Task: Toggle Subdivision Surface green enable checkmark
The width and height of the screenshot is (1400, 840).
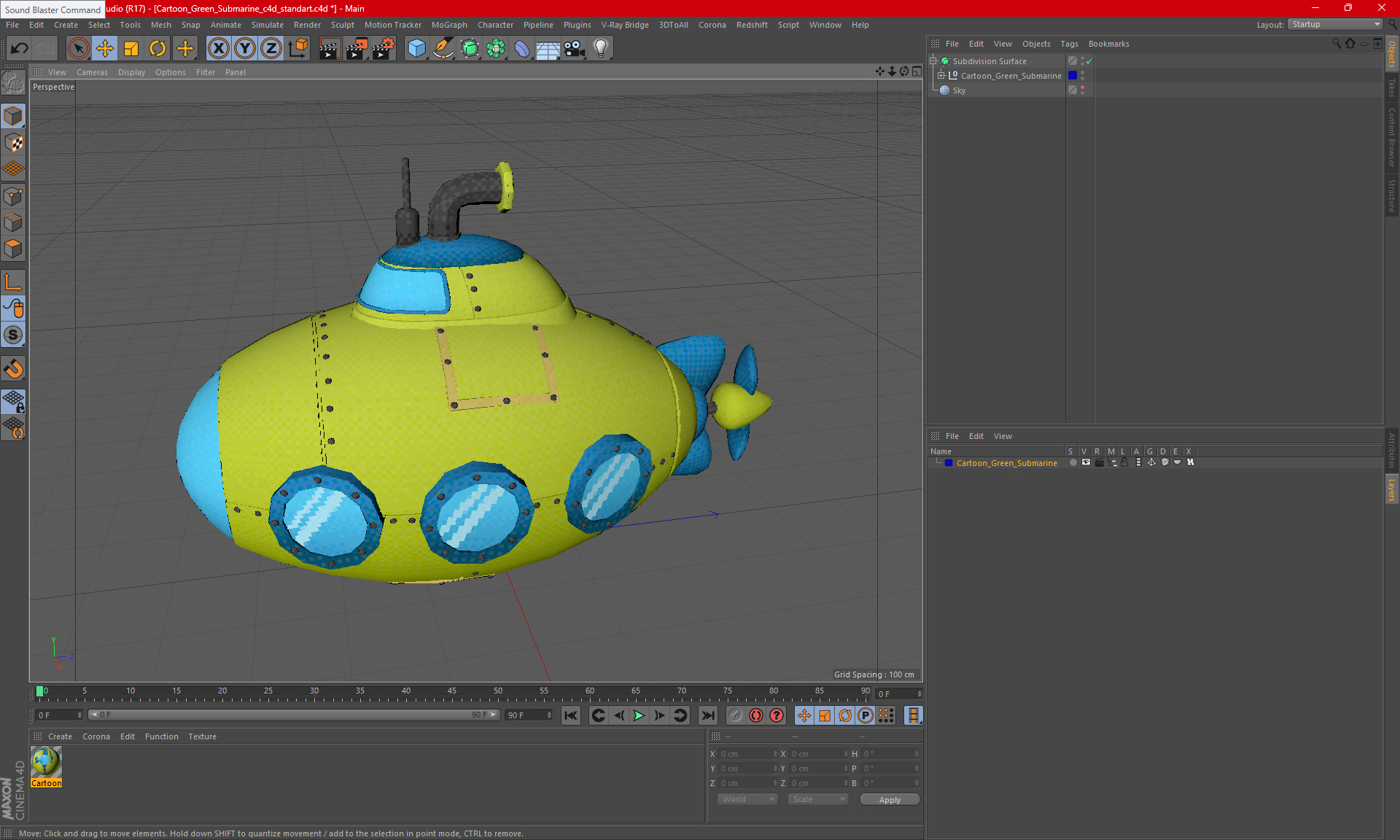Action: tap(1089, 61)
